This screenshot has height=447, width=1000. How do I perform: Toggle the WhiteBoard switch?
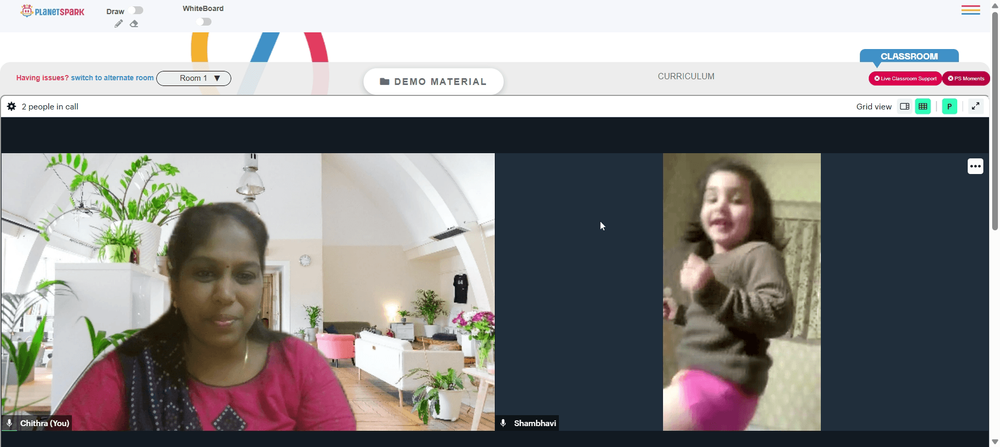tap(203, 22)
